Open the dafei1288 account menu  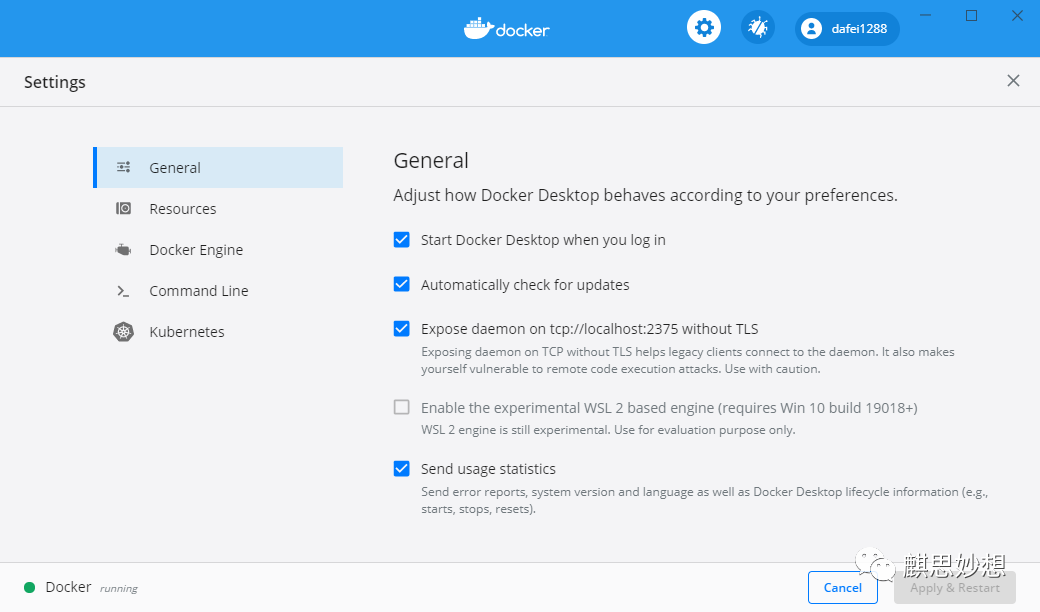click(847, 29)
